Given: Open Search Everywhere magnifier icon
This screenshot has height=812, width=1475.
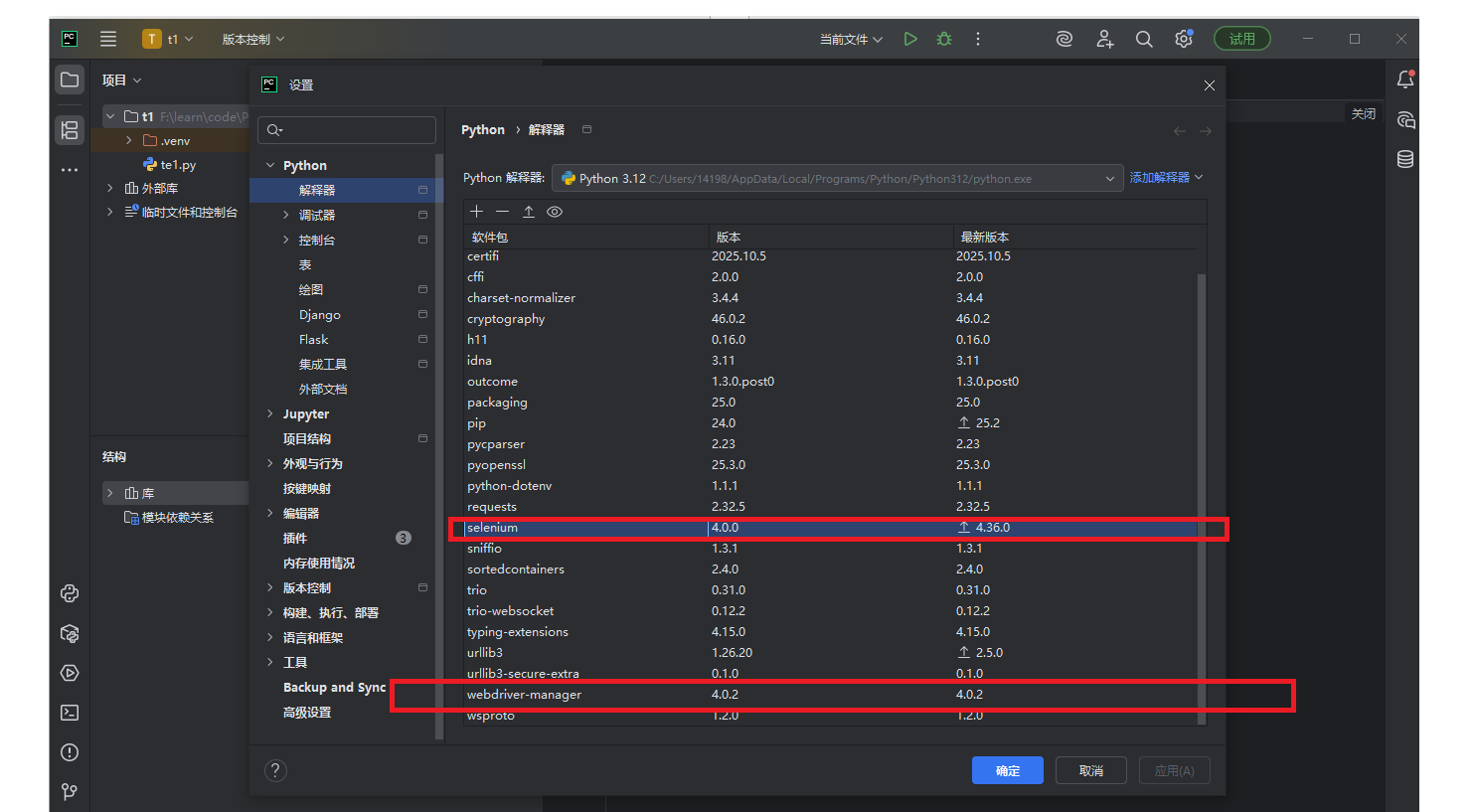Looking at the screenshot, I should [x=1144, y=39].
